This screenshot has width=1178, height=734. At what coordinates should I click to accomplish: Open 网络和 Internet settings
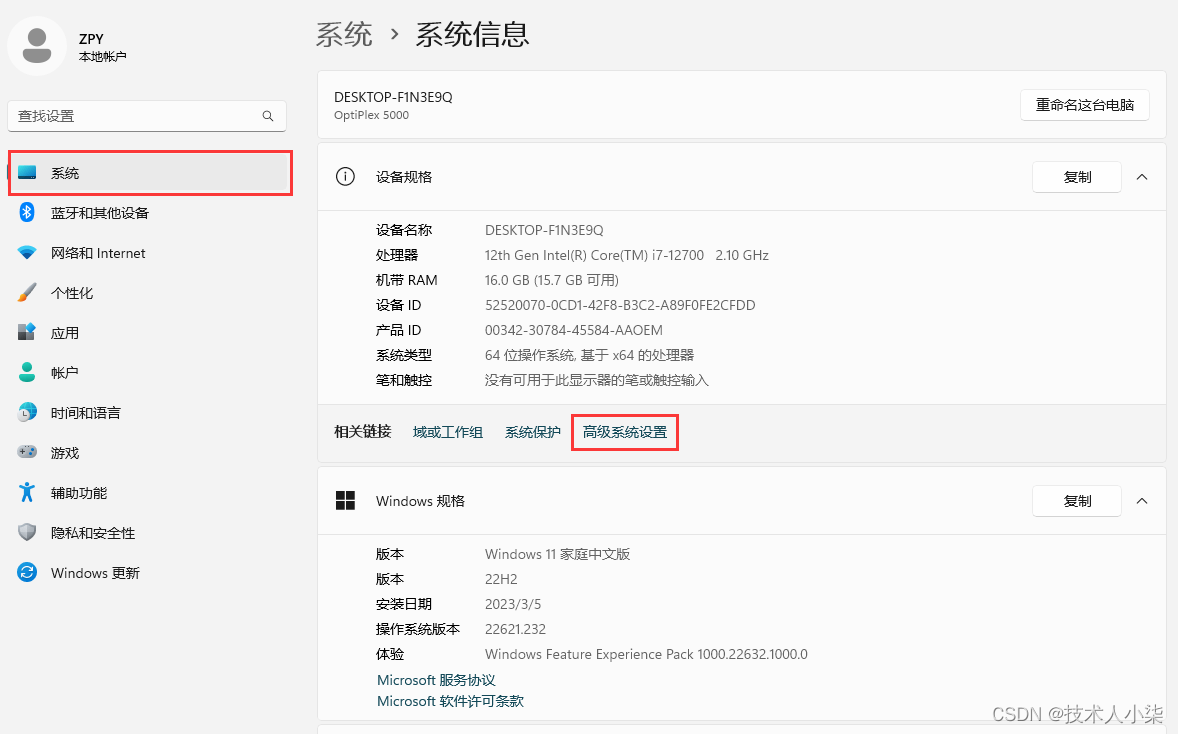tap(150, 253)
